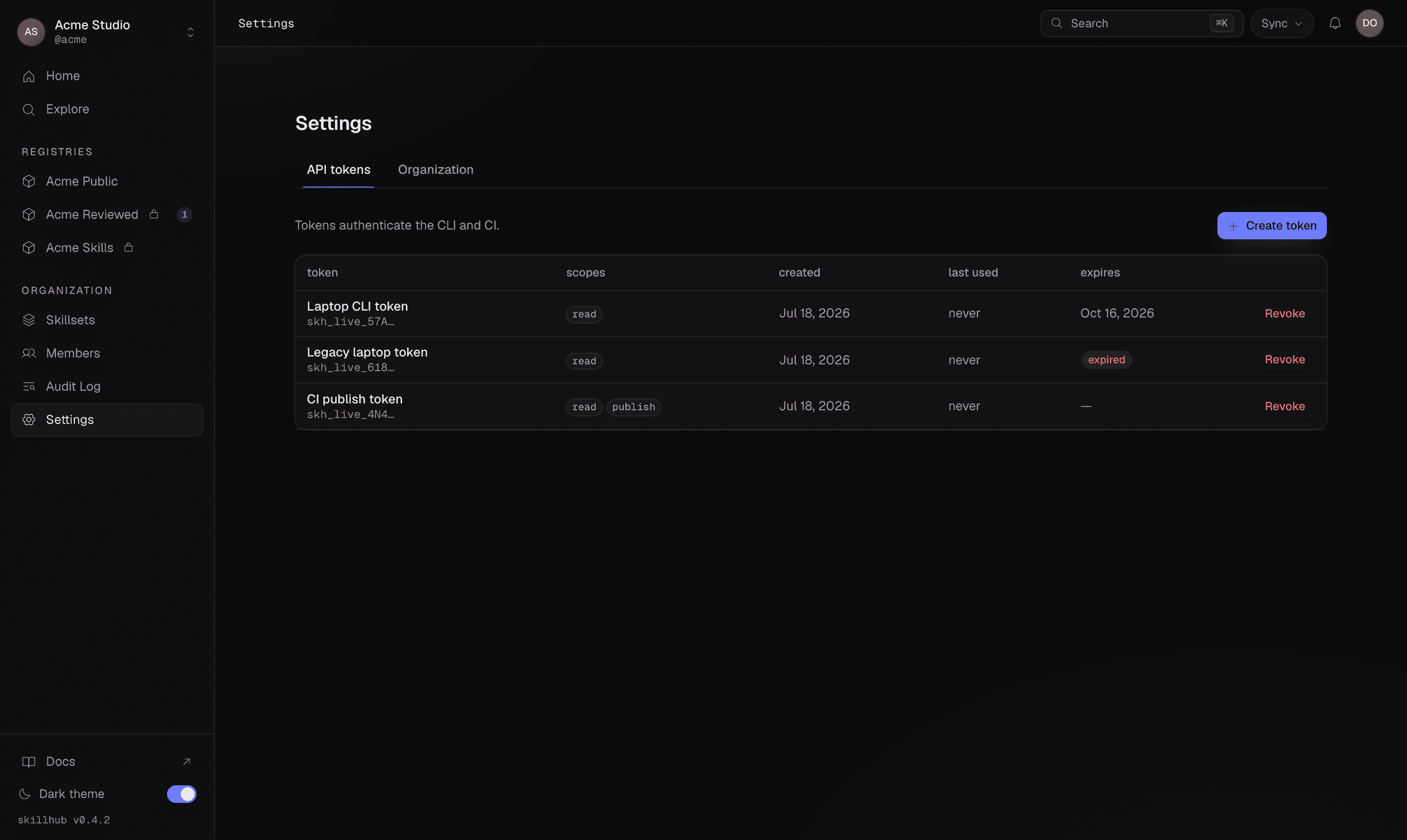Click the Skillsets layers icon
The image size is (1407, 840).
pos(29,320)
